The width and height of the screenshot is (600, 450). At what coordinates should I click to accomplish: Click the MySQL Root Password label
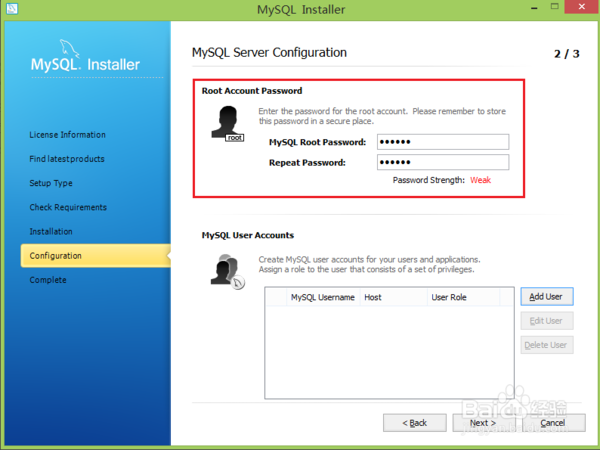[317, 142]
